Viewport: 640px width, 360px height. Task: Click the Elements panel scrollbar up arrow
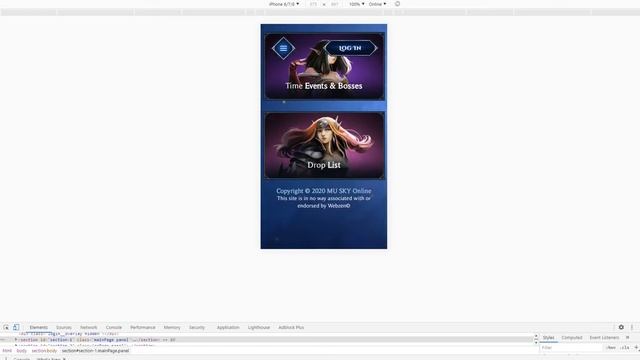coord(536,336)
